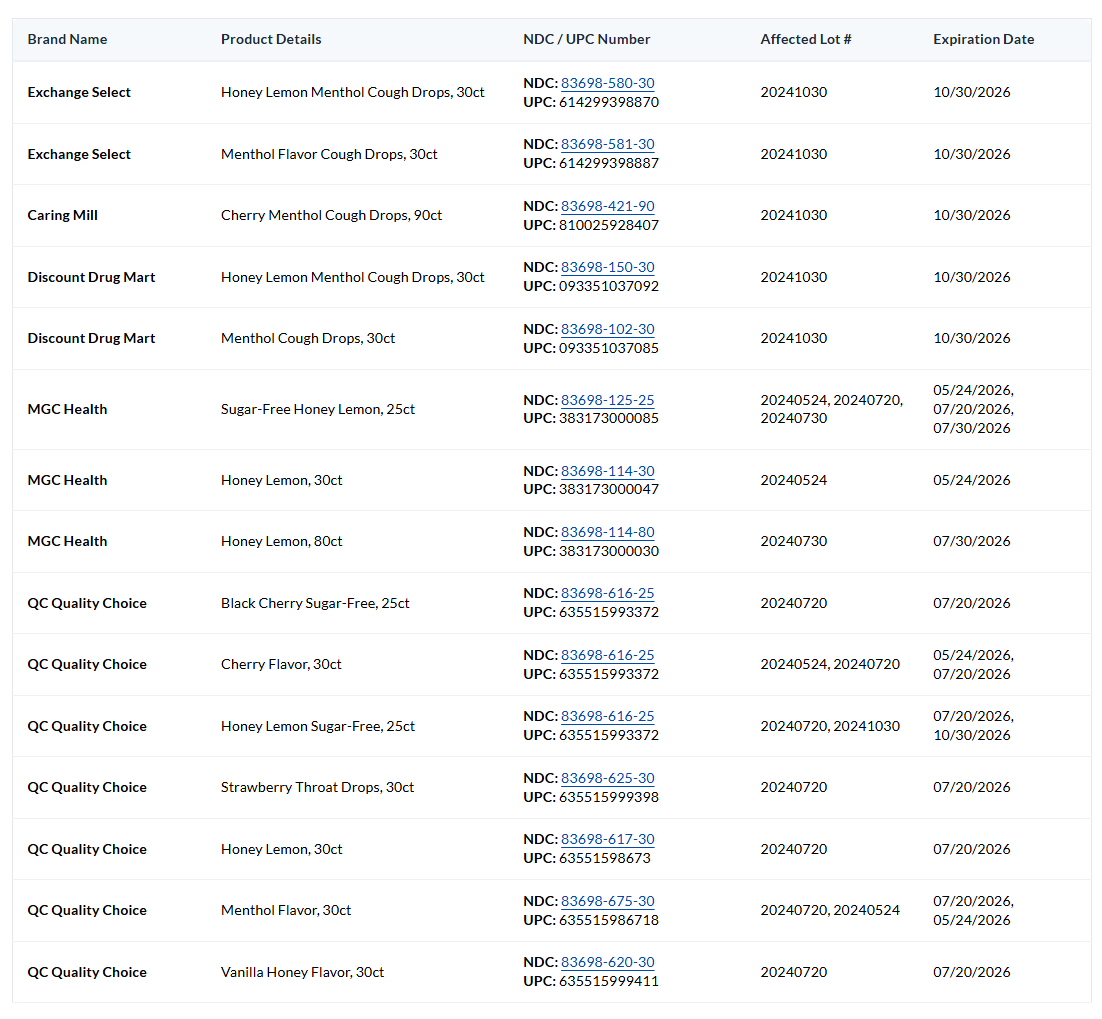
Task: Select UPC 635515999398 text
Action: (x=591, y=797)
